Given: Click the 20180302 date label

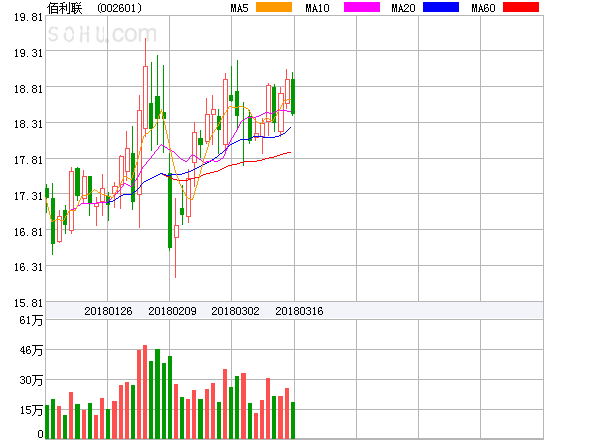Looking at the screenshot, I should click(x=235, y=311).
